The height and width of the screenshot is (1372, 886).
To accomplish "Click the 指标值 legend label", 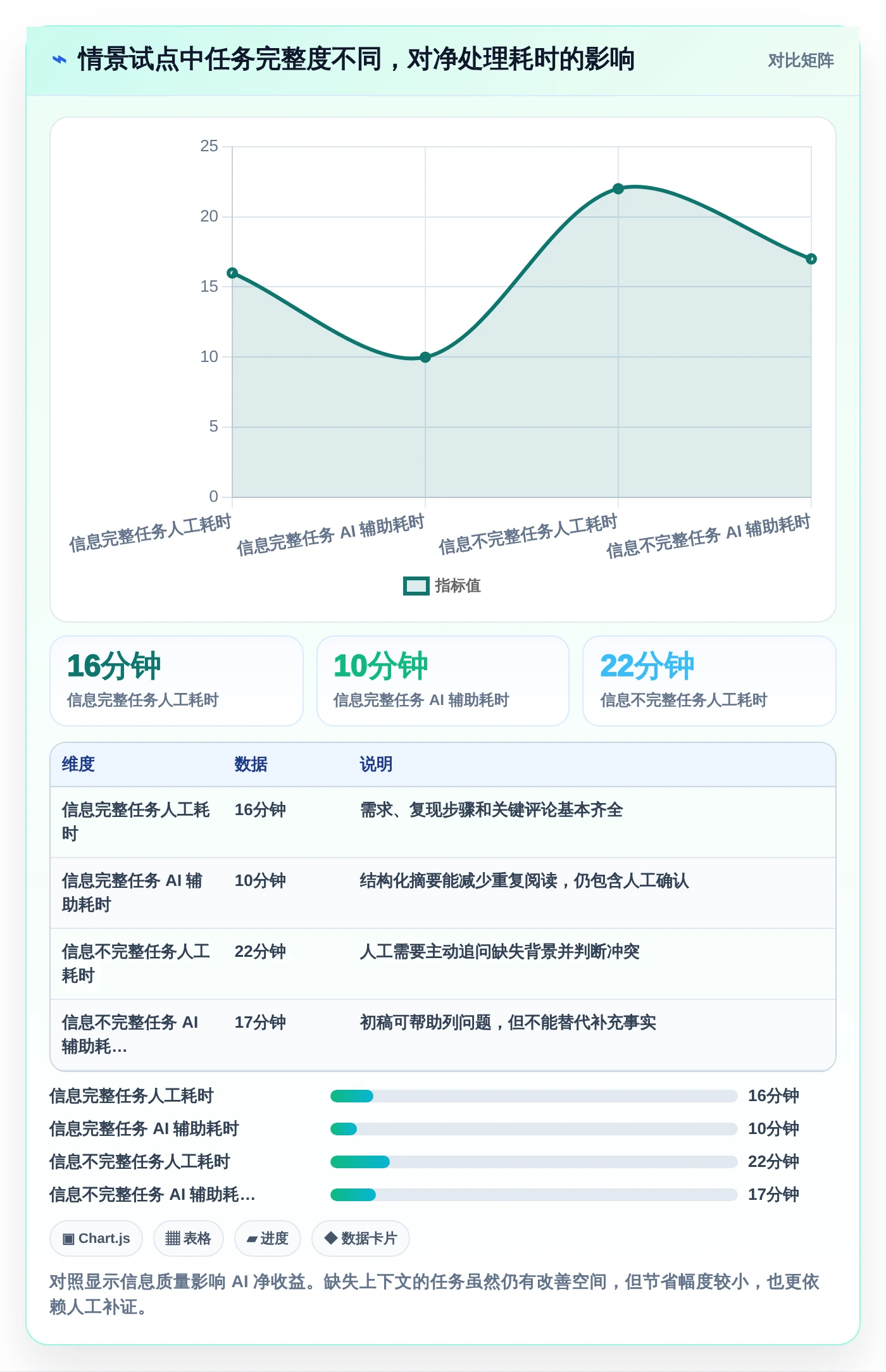I will tap(458, 586).
